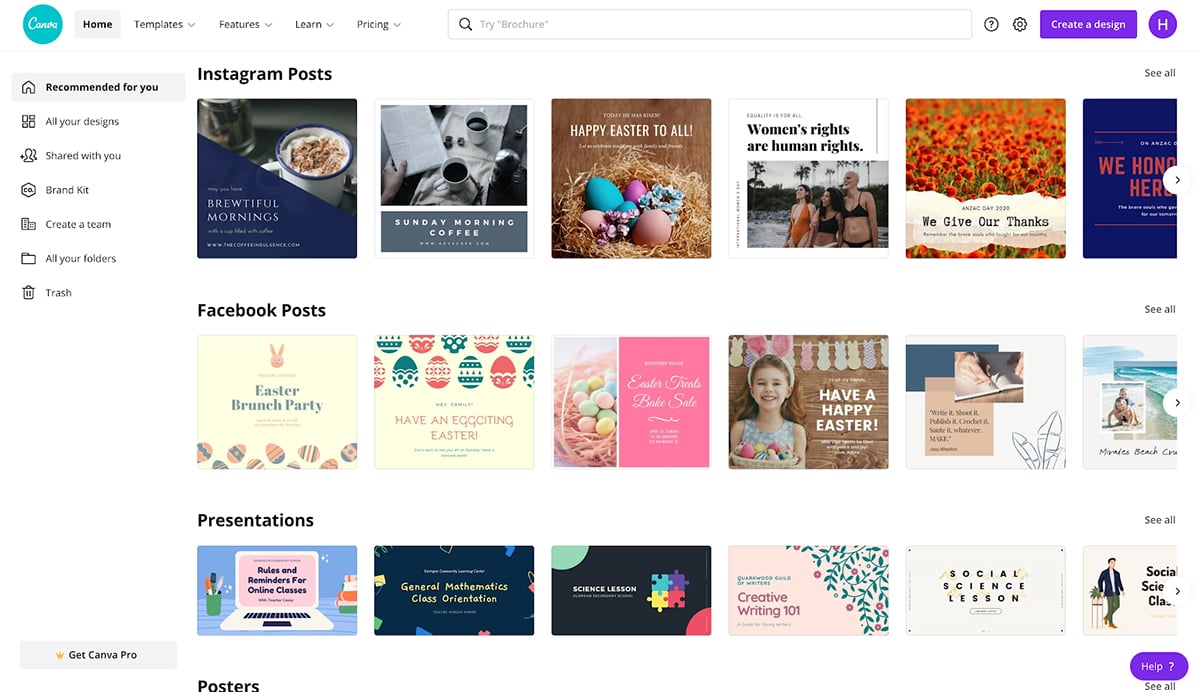Viewport: 1200px width, 692px height.
Task: Open the user profile avatar
Action: point(1162,24)
